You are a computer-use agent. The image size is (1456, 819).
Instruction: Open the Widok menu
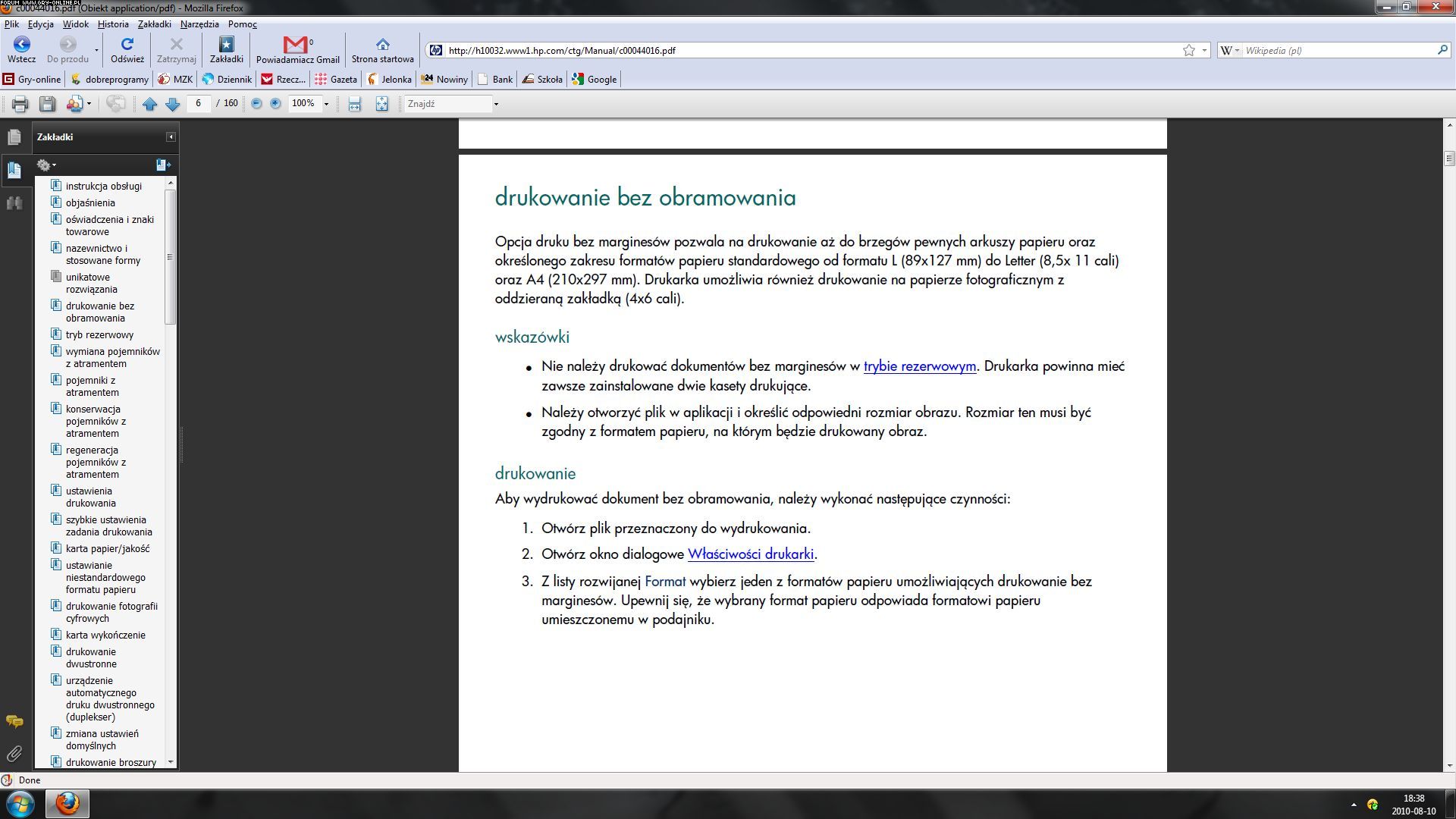click(x=75, y=24)
